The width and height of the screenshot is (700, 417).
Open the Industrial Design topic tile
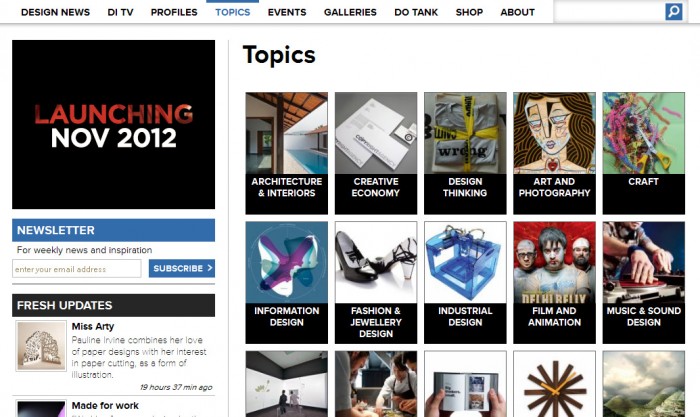click(x=465, y=283)
